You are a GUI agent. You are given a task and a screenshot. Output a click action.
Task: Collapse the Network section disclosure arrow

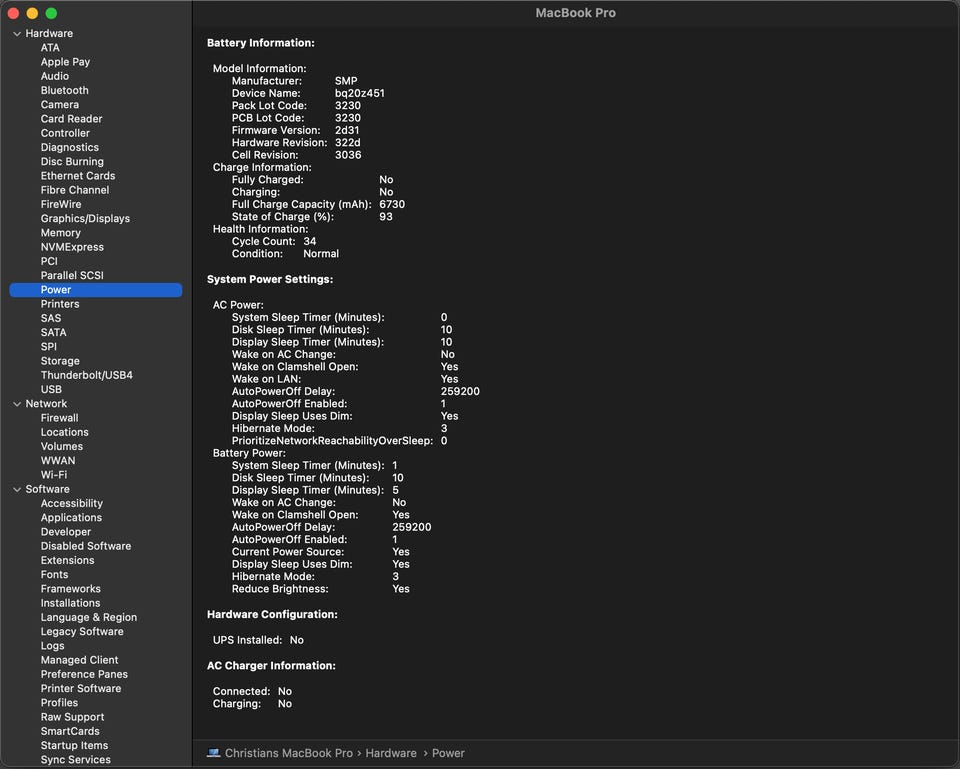pyautogui.click(x=16, y=404)
